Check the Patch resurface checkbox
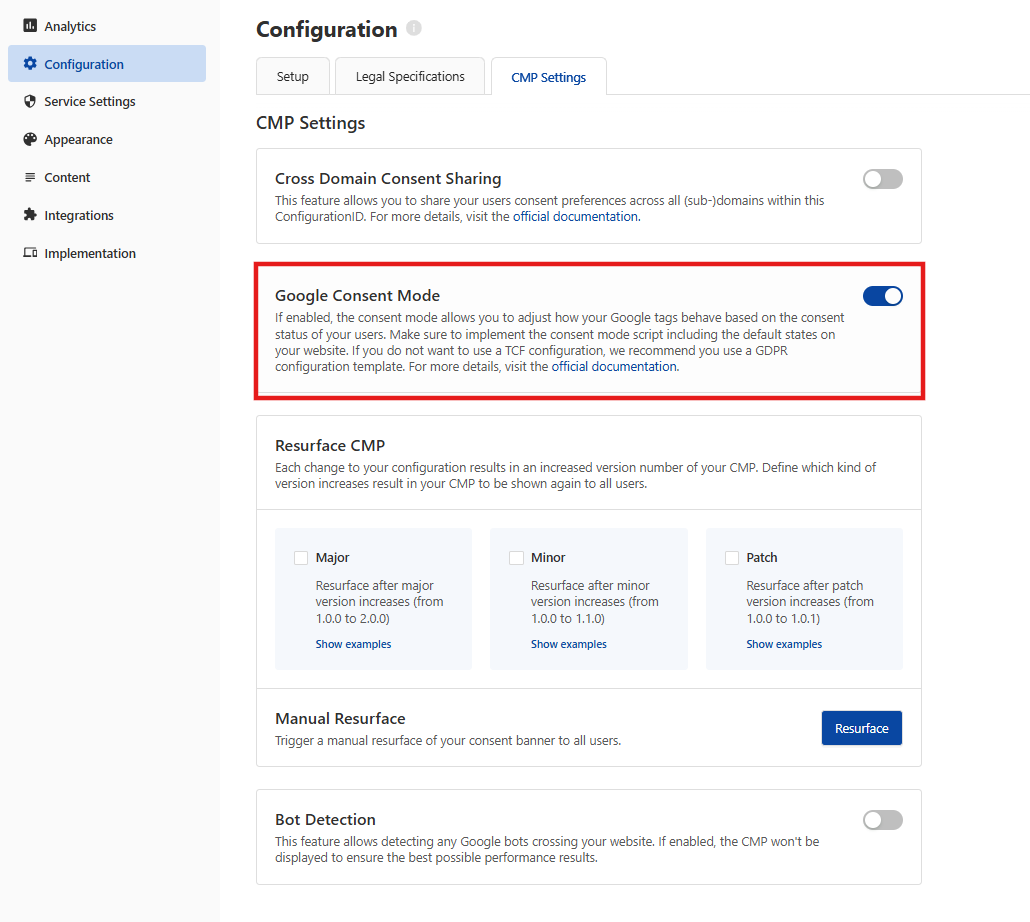The height and width of the screenshot is (922, 1030). [x=732, y=558]
